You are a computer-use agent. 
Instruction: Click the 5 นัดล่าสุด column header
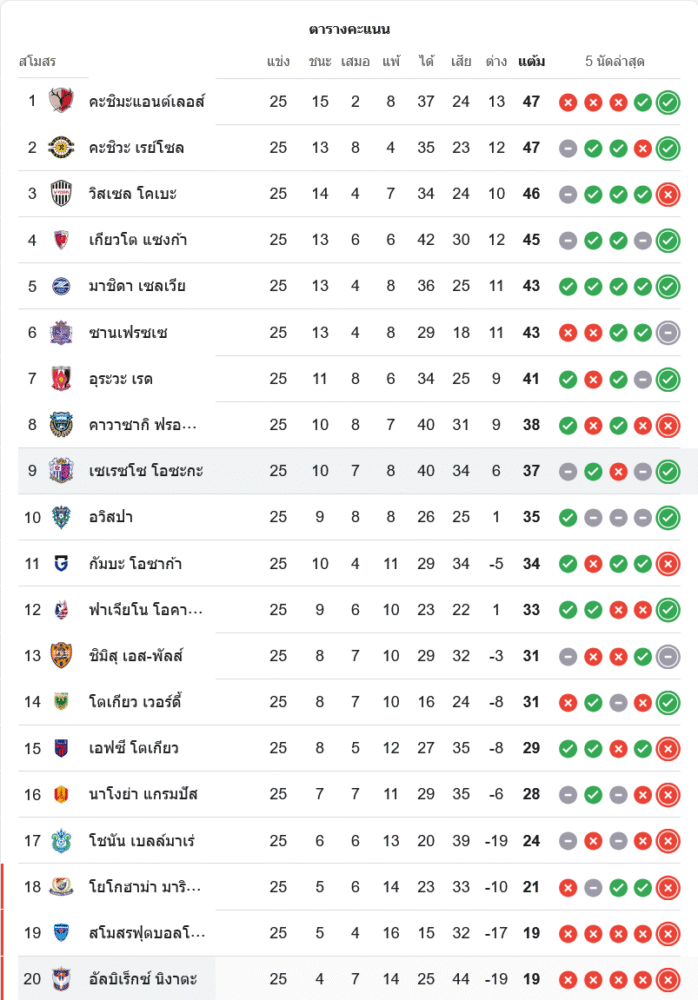[x=614, y=62]
